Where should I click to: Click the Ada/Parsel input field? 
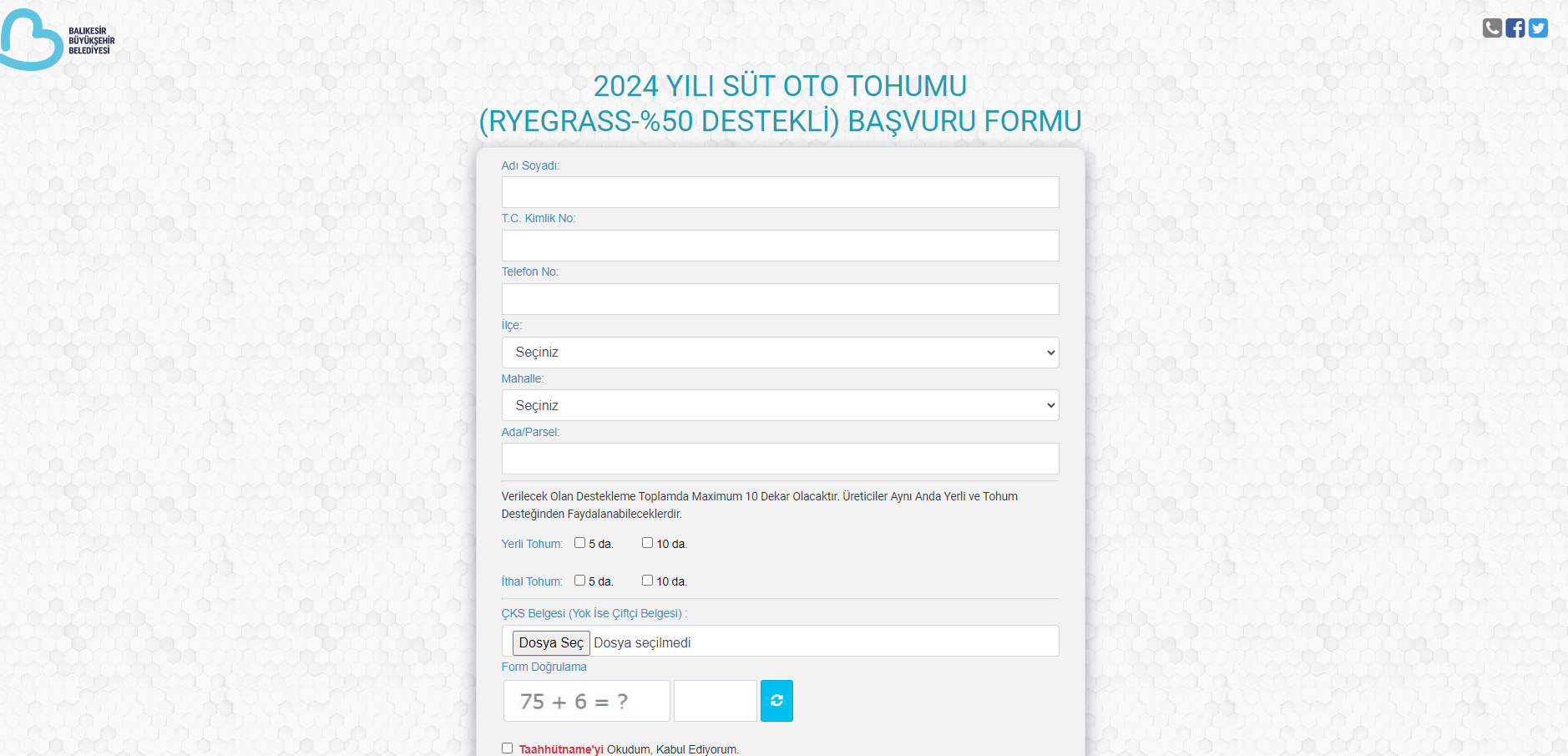[x=780, y=459]
